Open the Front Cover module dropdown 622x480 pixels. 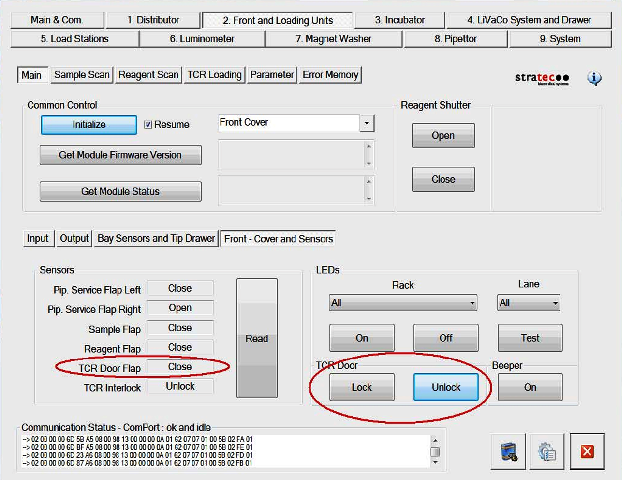pyautogui.click(x=367, y=123)
